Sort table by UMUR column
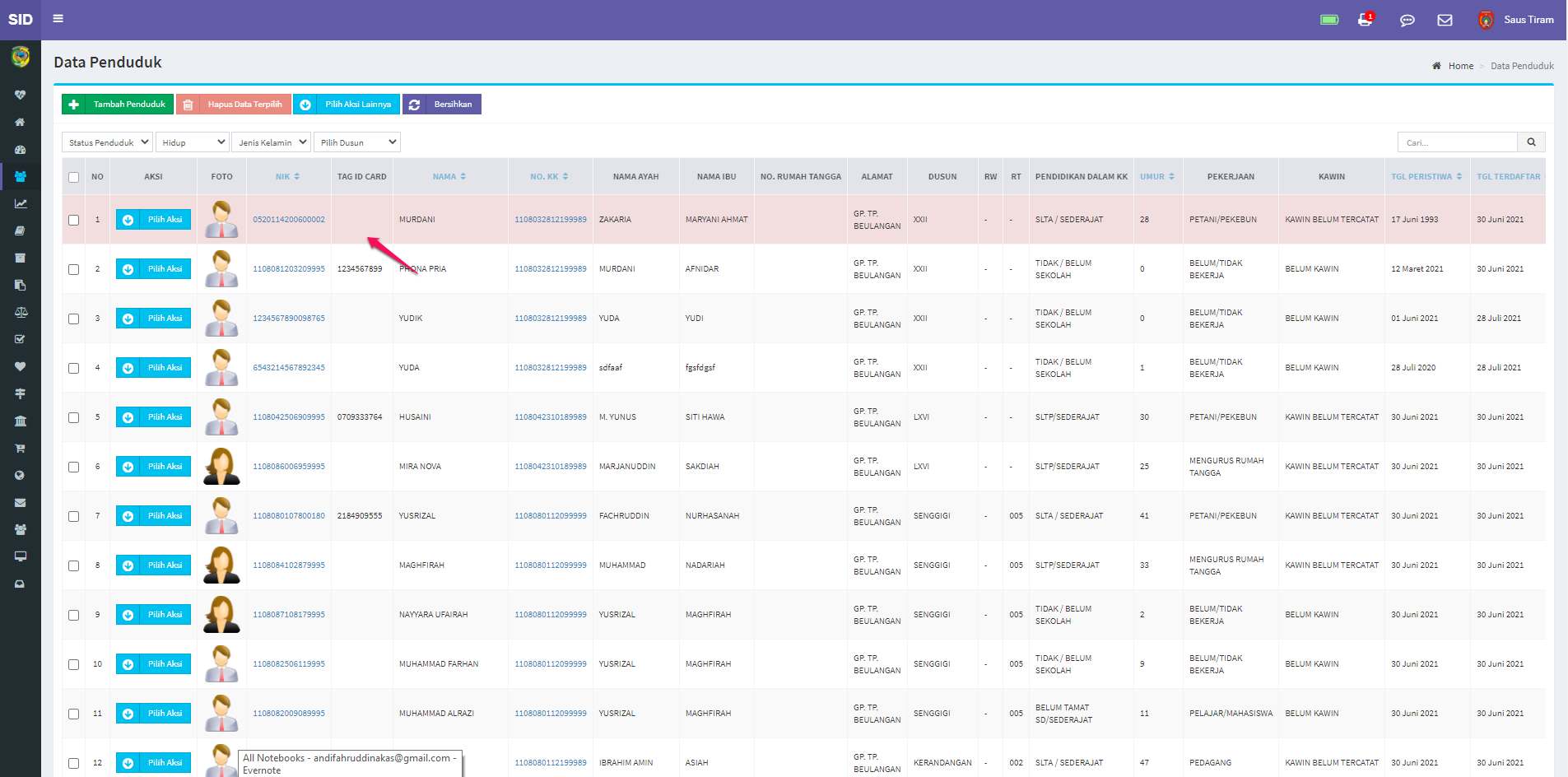Viewport: 1568px width, 777px height. 1157,176
